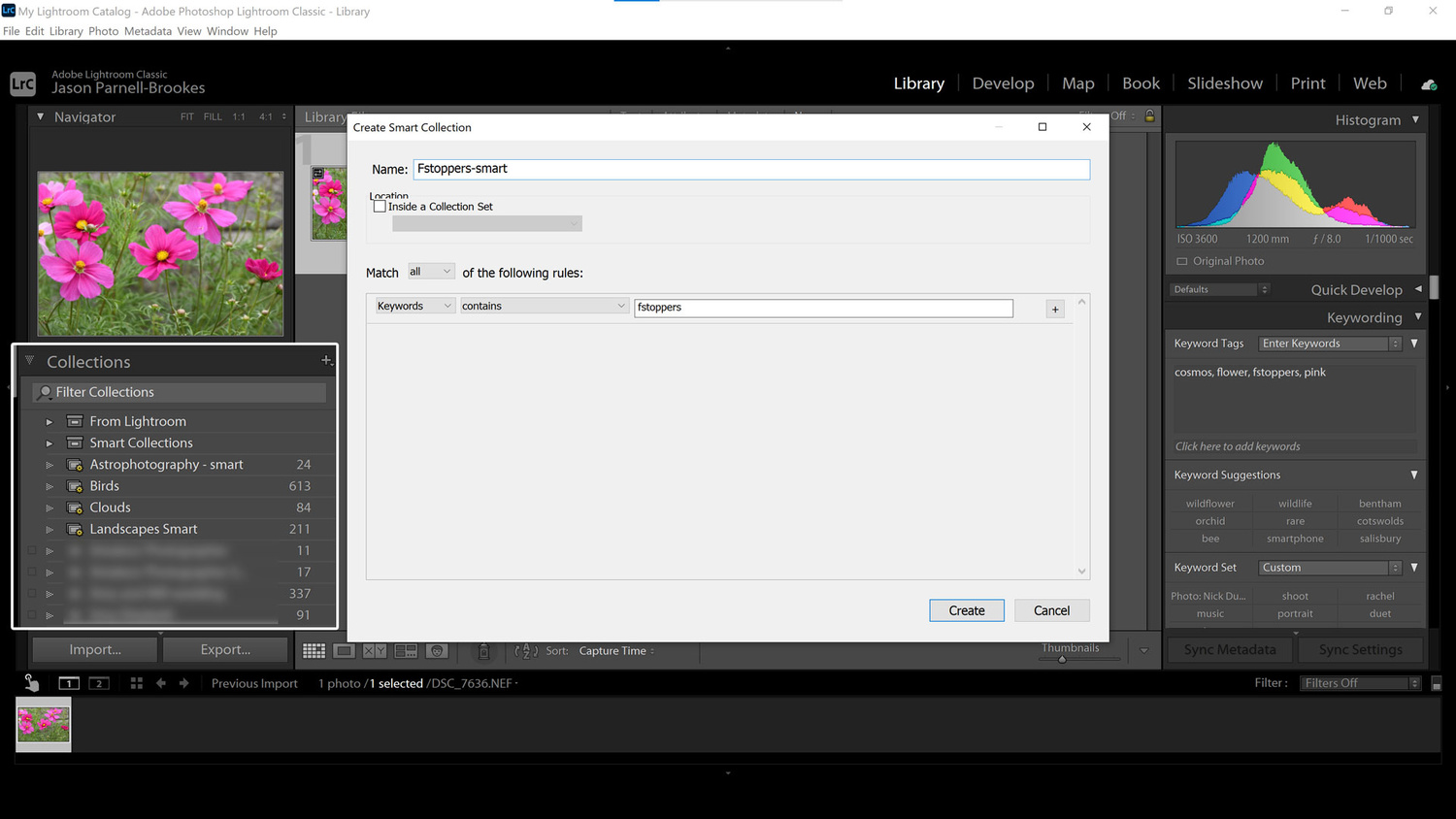The width and height of the screenshot is (1456, 819).
Task: Open People view face icon
Action: (437, 651)
